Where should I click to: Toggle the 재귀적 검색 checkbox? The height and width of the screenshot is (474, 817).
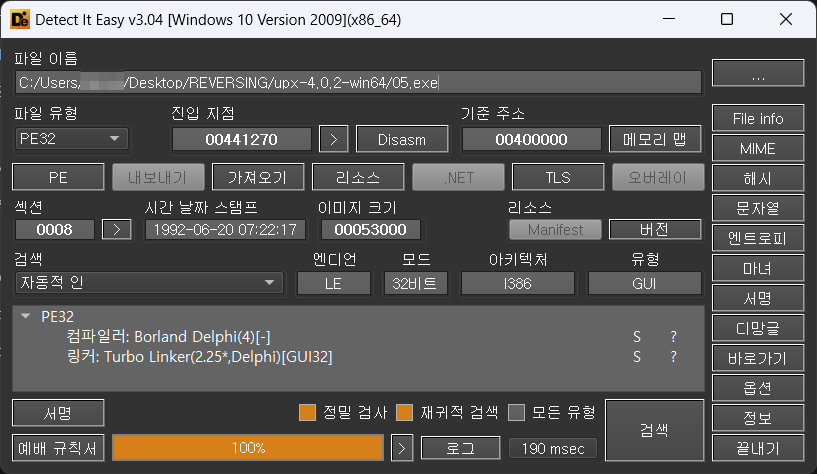point(404,413)
